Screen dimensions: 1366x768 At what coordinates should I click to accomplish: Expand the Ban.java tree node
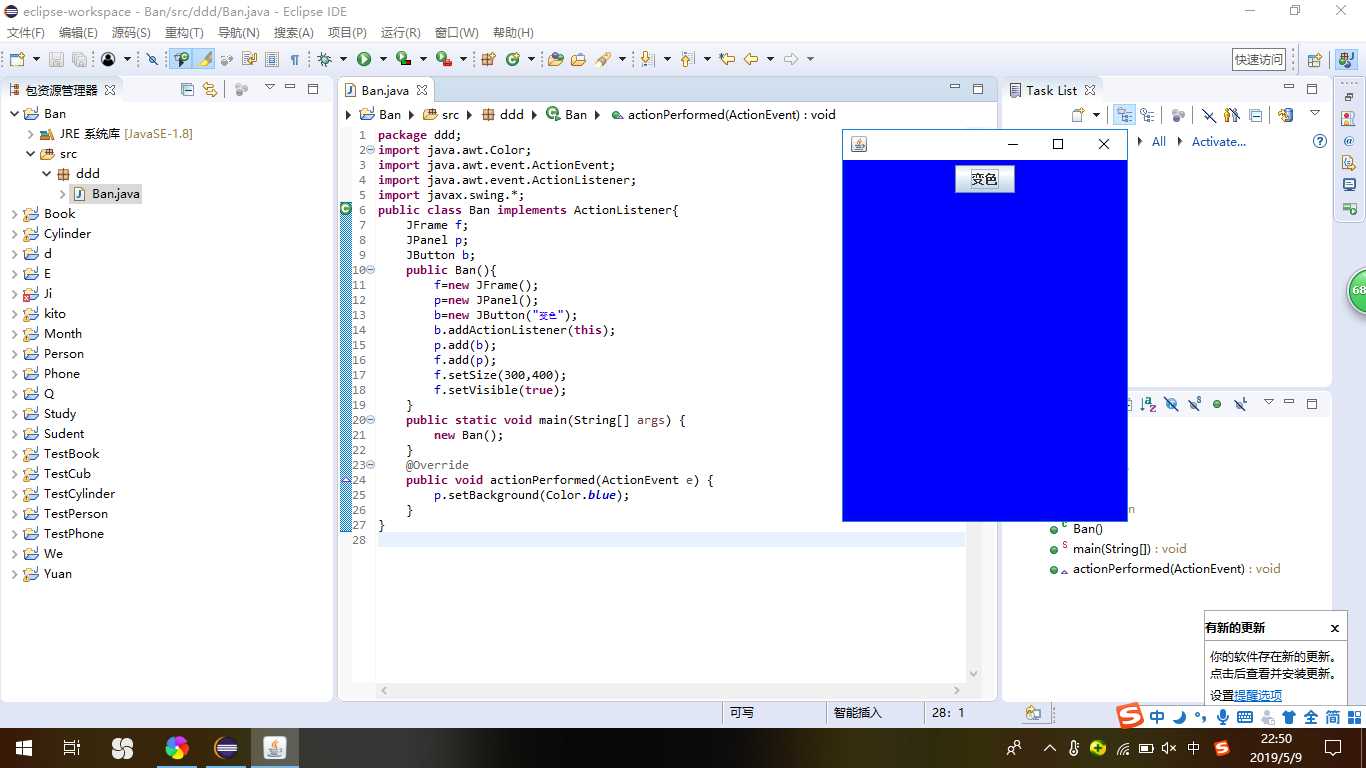click(x=63, y=194)
